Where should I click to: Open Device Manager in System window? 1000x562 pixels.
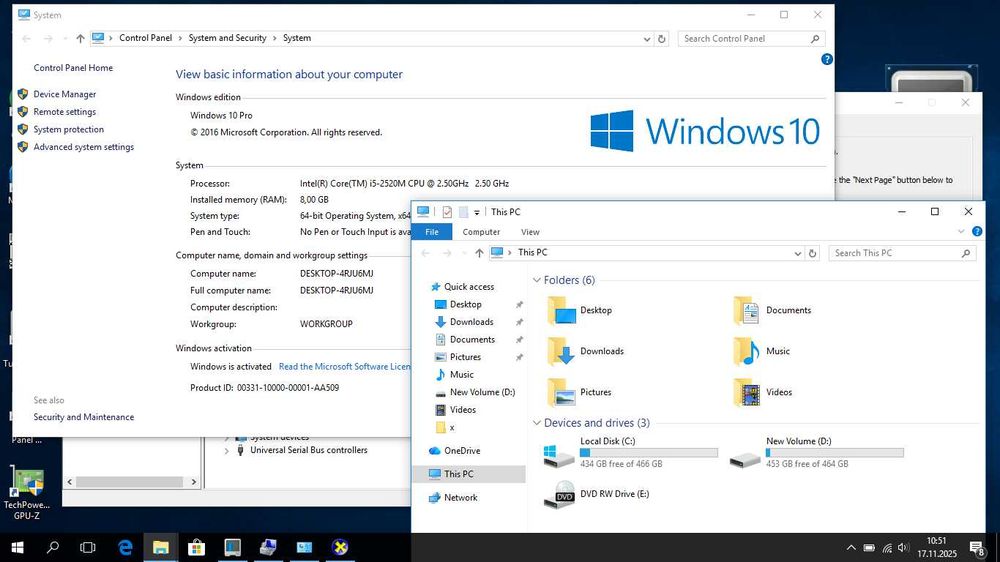coord(64,94)
